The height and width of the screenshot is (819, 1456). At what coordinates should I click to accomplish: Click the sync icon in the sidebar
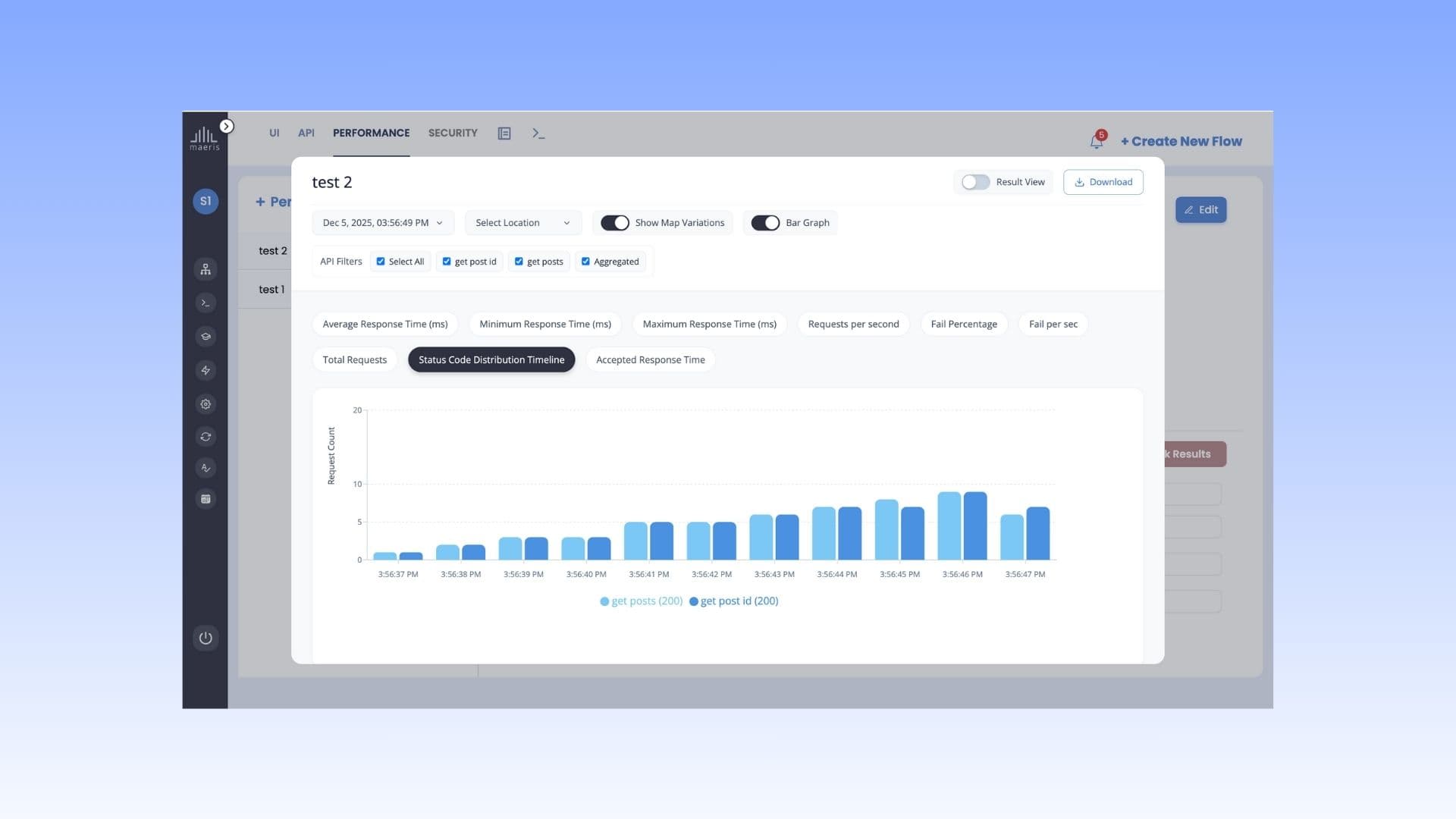206,436
